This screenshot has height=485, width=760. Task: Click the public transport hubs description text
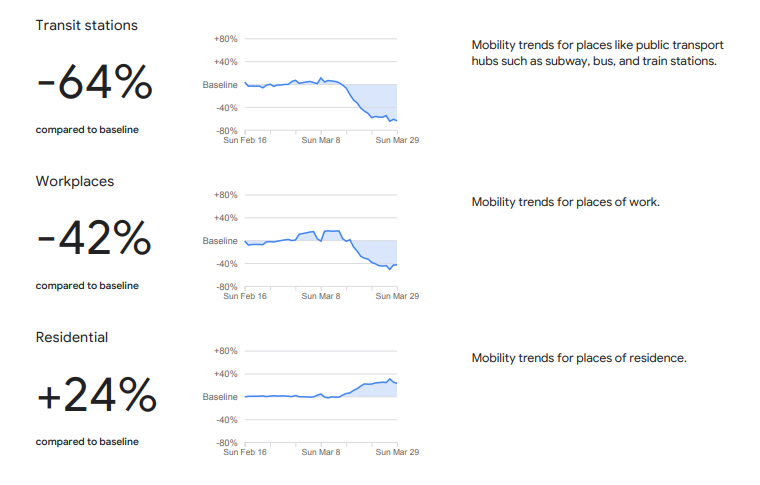tap(597, 53)
